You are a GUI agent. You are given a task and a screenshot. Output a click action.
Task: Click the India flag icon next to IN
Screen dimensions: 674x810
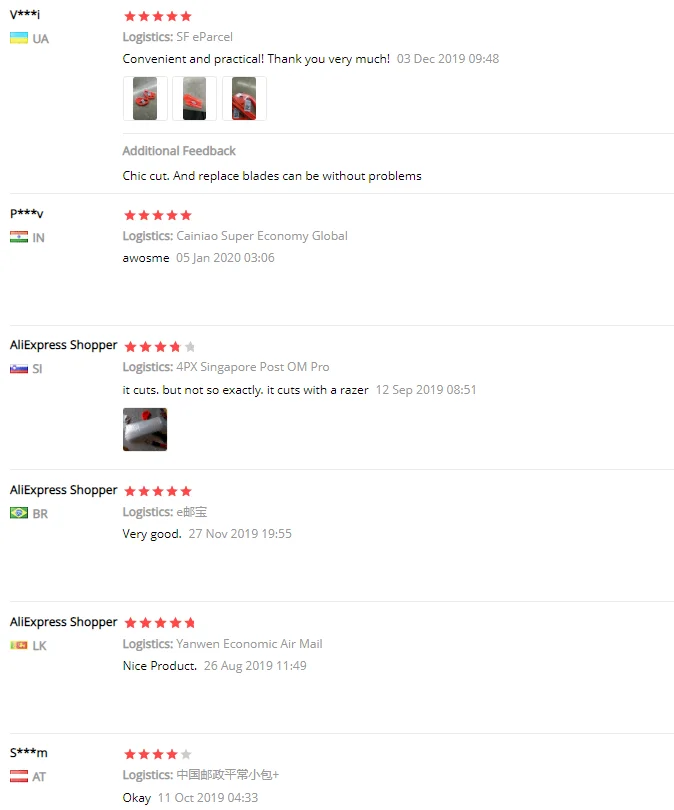(19, 237)
